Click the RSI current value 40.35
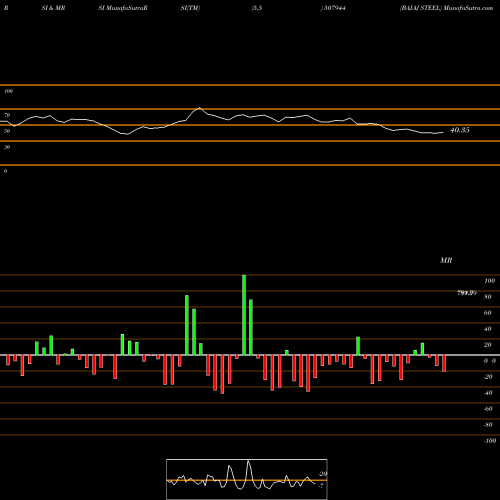Image resolution: width=500 pixels, height=500 pixels. (460, 130)
